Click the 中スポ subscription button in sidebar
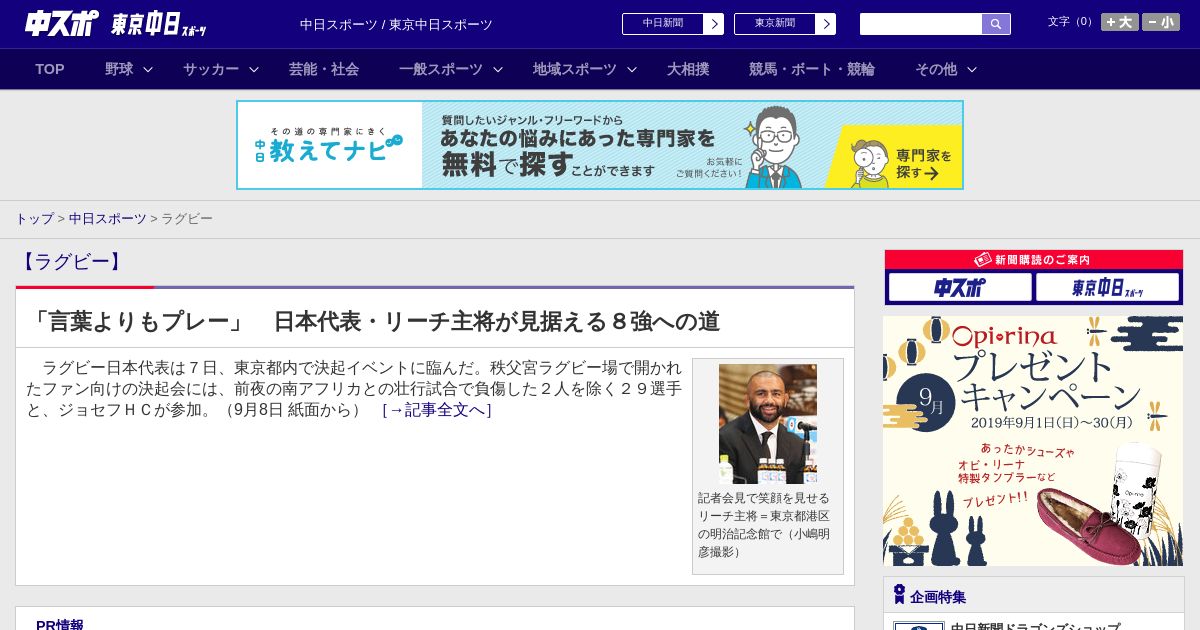 click(x=960, y=288)
